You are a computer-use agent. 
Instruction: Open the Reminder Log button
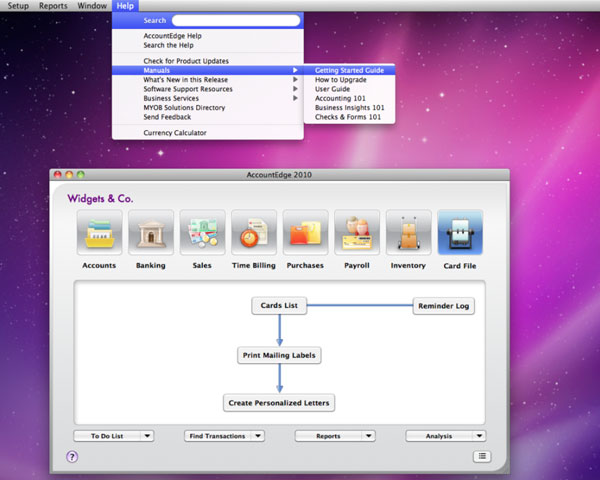[x=443, y=306]
